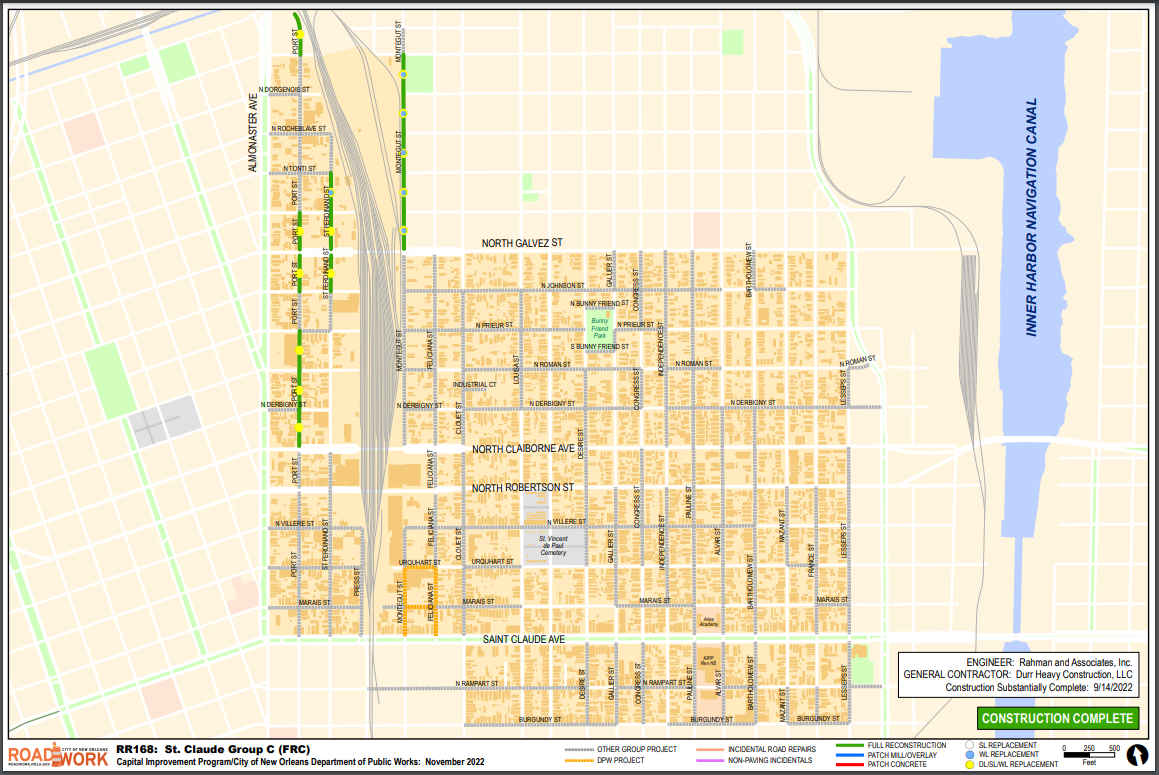Click the Non-Paving Incidentals legend text
Image resolution: width=1159 pixels, height=775 pixels.
(770, 760)
